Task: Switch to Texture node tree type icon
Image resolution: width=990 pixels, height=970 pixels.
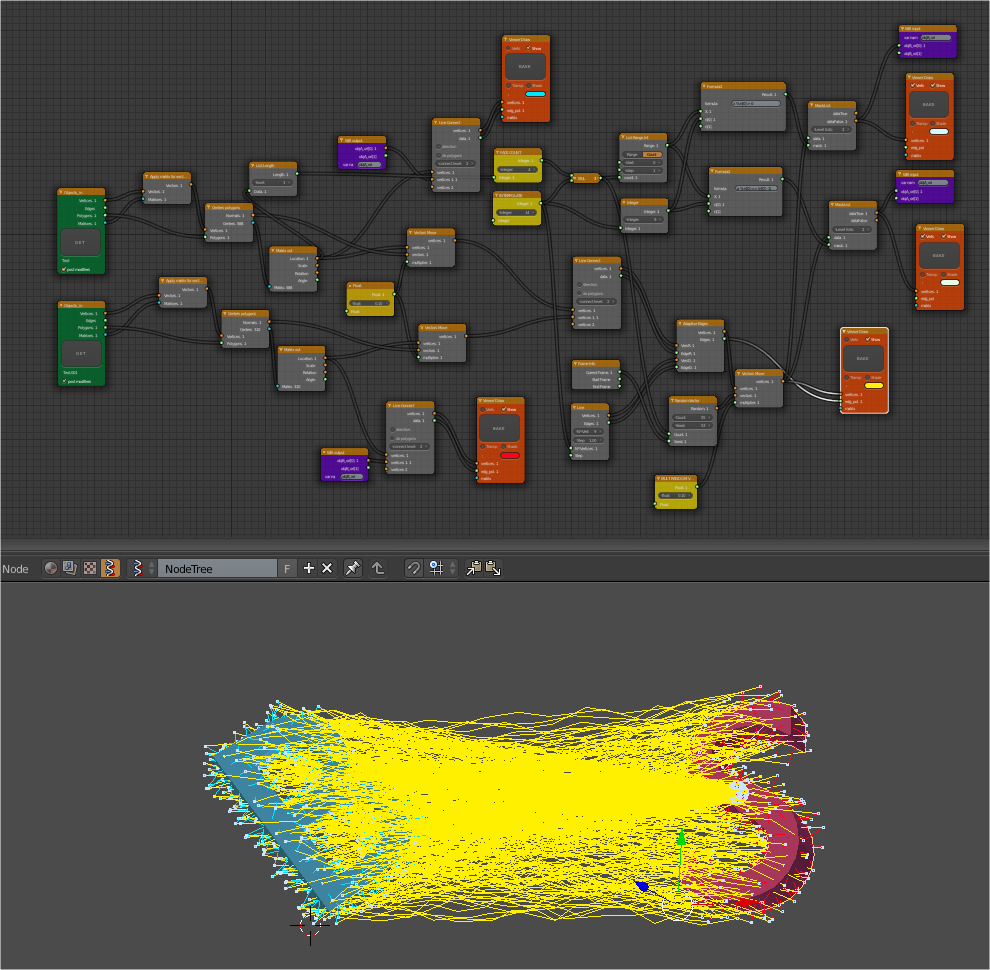Action: [x=90, y=568]
